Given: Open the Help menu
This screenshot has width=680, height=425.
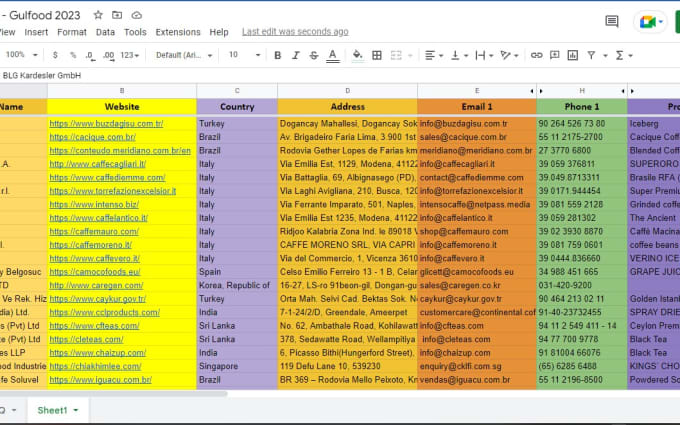Looking at the screenshot, I should tap(219, 32).
